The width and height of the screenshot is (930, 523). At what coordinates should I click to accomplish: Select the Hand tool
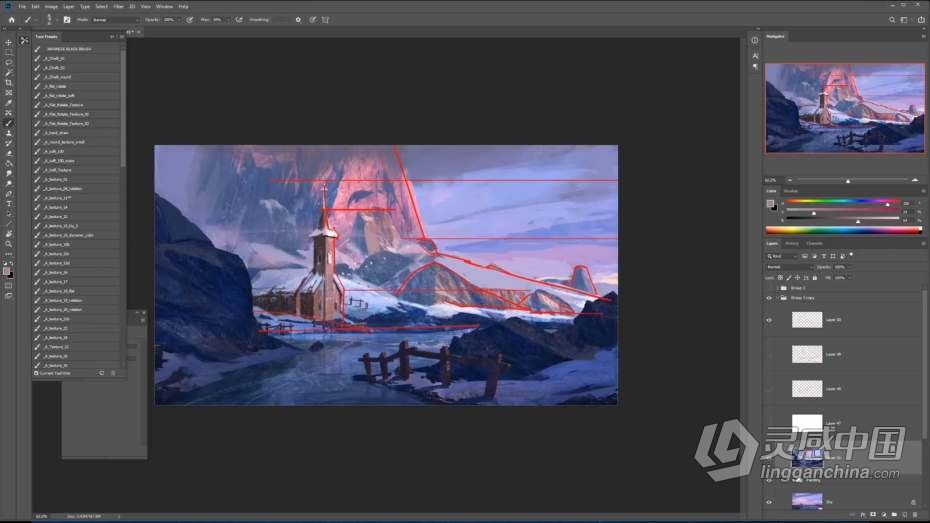coord(8,234)
